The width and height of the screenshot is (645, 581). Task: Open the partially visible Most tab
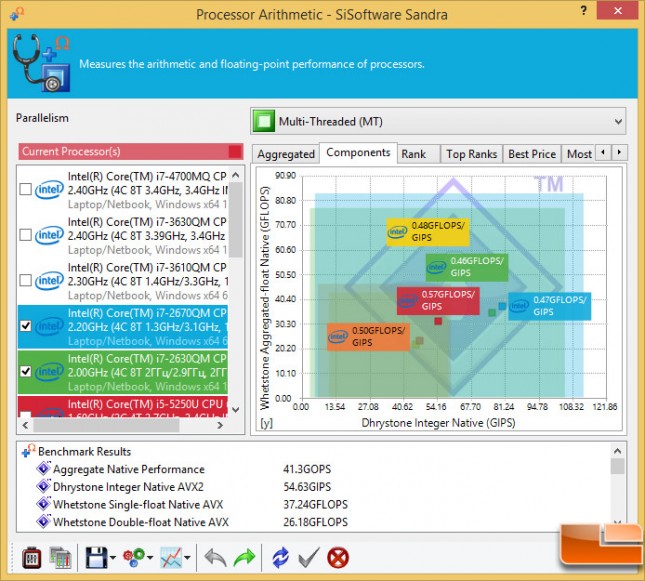578,154
